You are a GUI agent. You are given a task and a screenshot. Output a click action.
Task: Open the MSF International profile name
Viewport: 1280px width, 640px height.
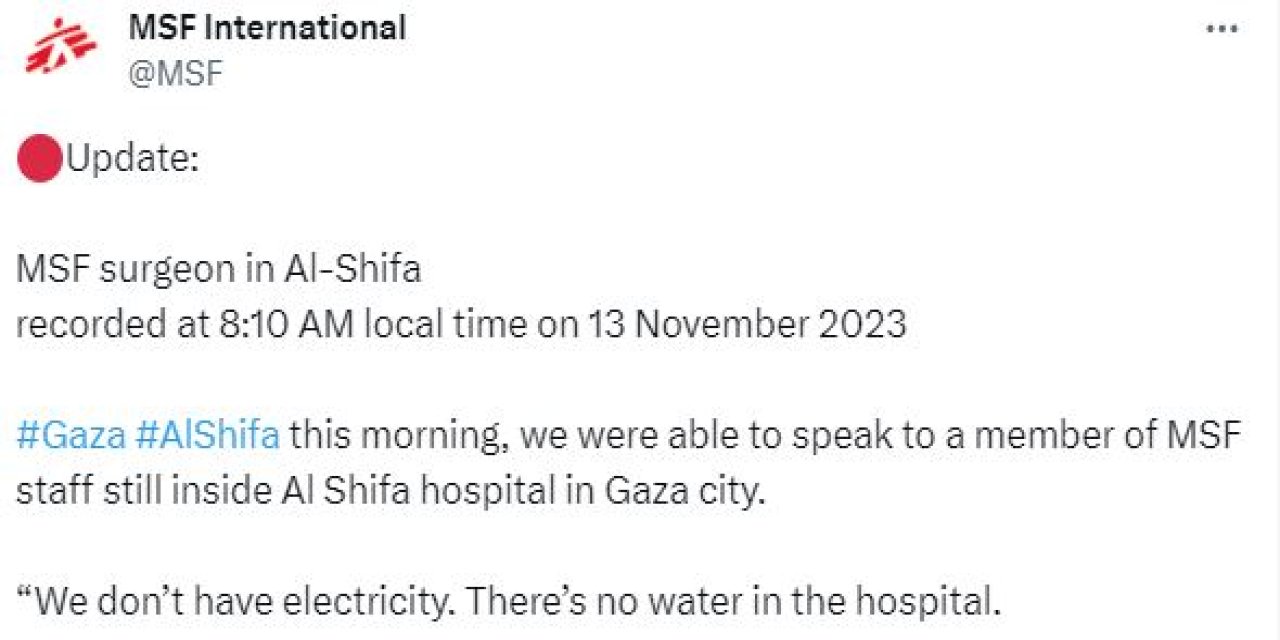point(267,27)
